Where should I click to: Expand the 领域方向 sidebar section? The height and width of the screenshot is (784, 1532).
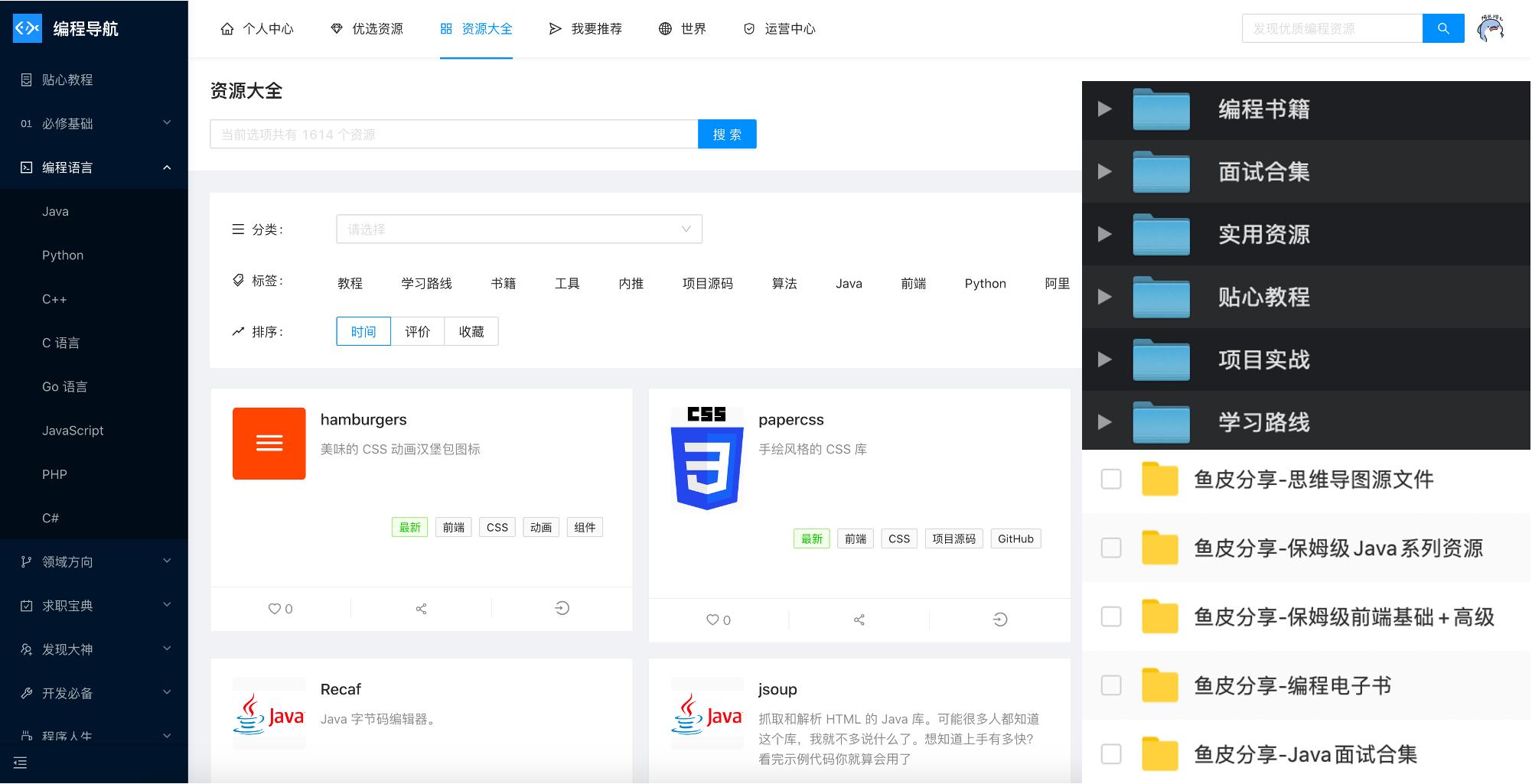[x=92, y=561]
